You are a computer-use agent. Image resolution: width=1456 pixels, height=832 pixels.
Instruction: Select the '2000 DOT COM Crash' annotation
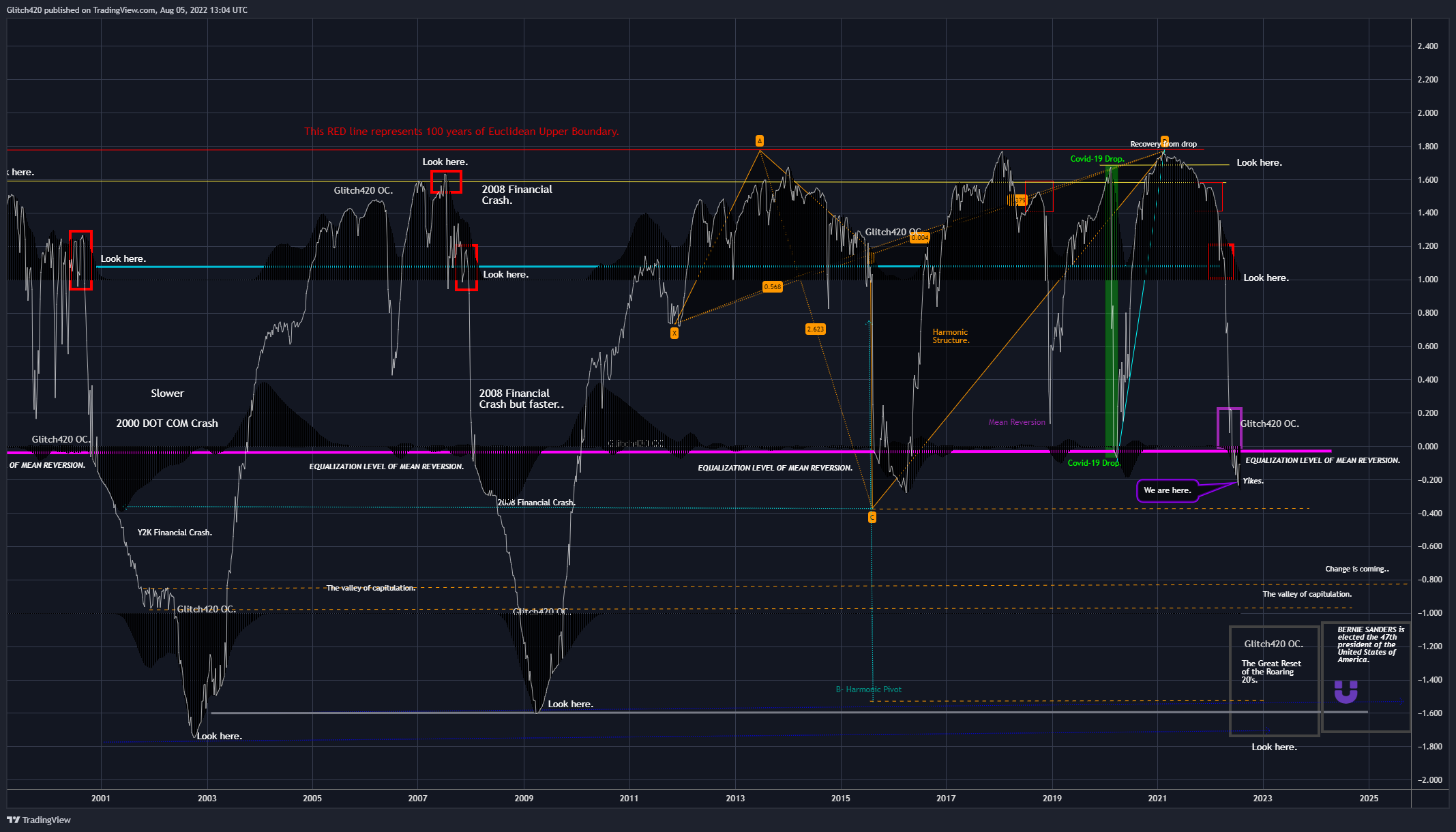(167, 424)
